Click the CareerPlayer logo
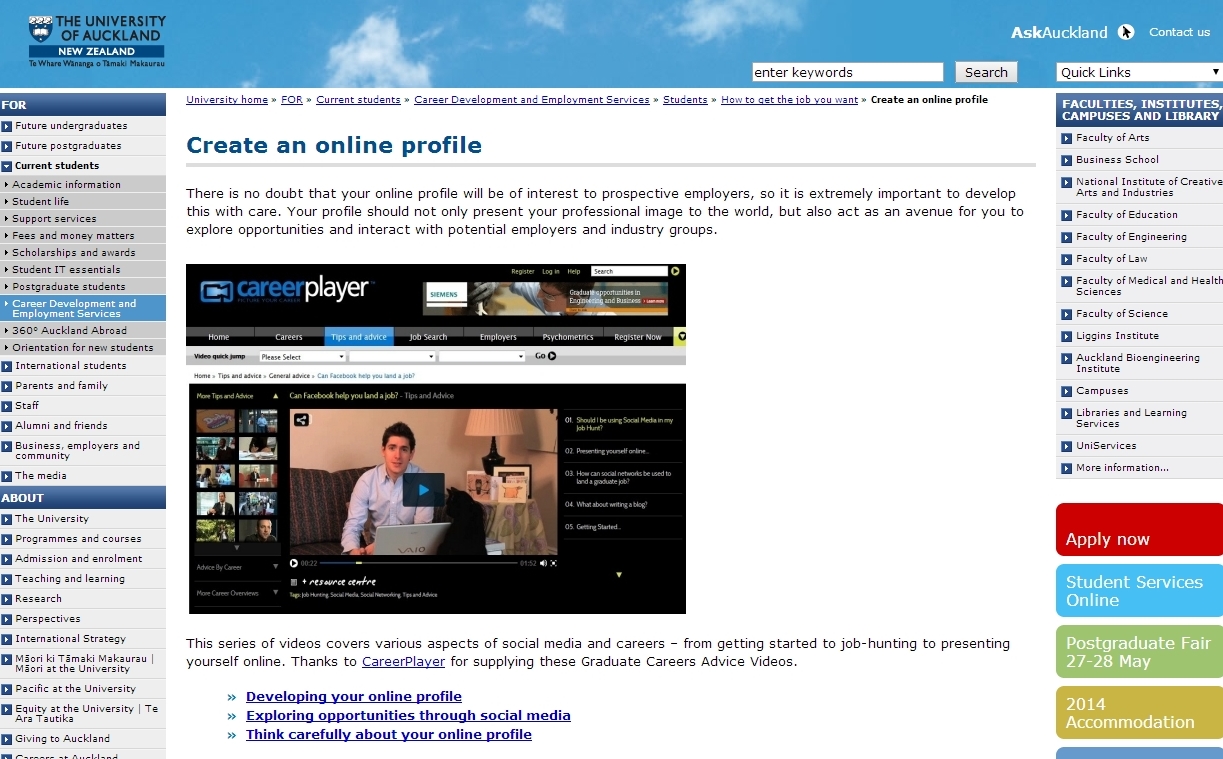 pyautogui.click(x=285, y=291)
